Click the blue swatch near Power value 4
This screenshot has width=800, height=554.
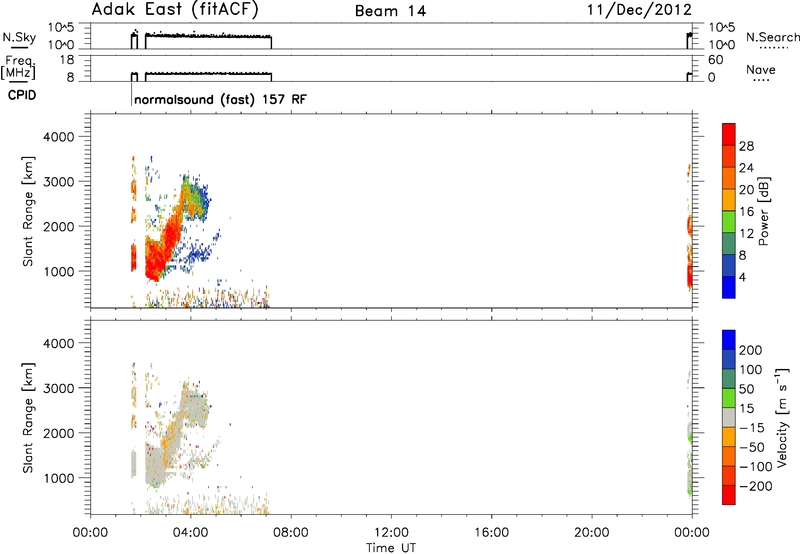click(729, 287)
